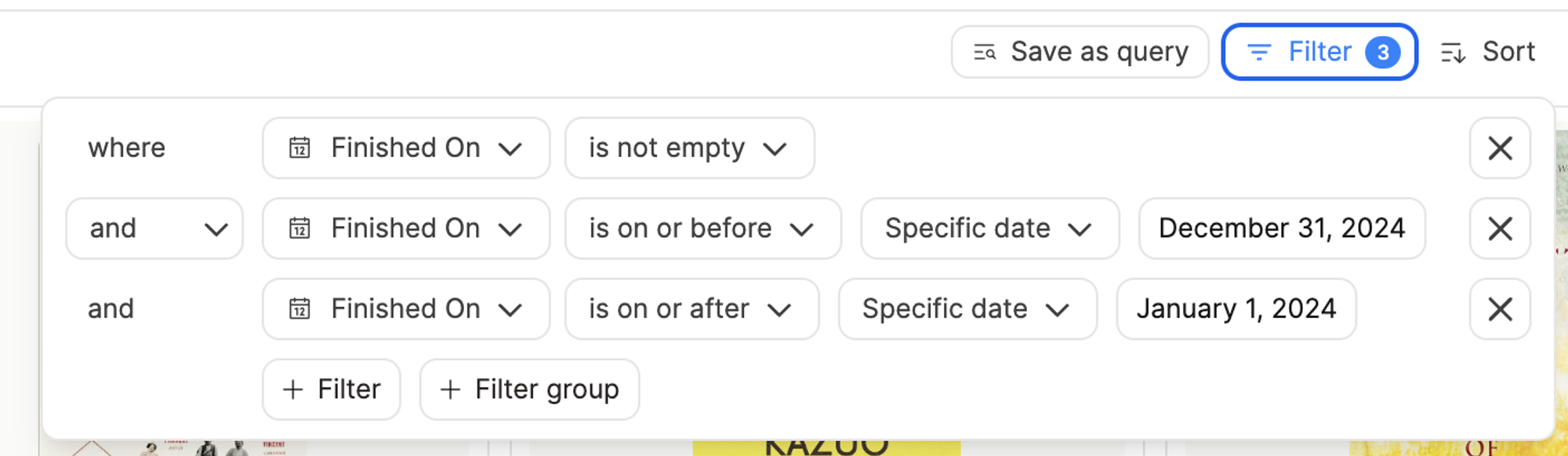Remove the 'is on or after' filter row
Viewport: 1568px width, 456px height.
(1500, 309)
